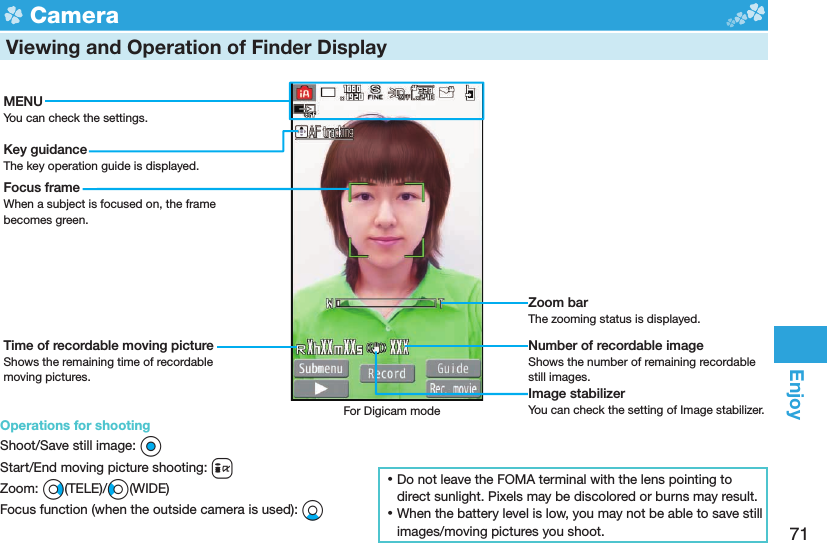Click the 'Camera' header title

pyautogui.click(x=74, y=15)
